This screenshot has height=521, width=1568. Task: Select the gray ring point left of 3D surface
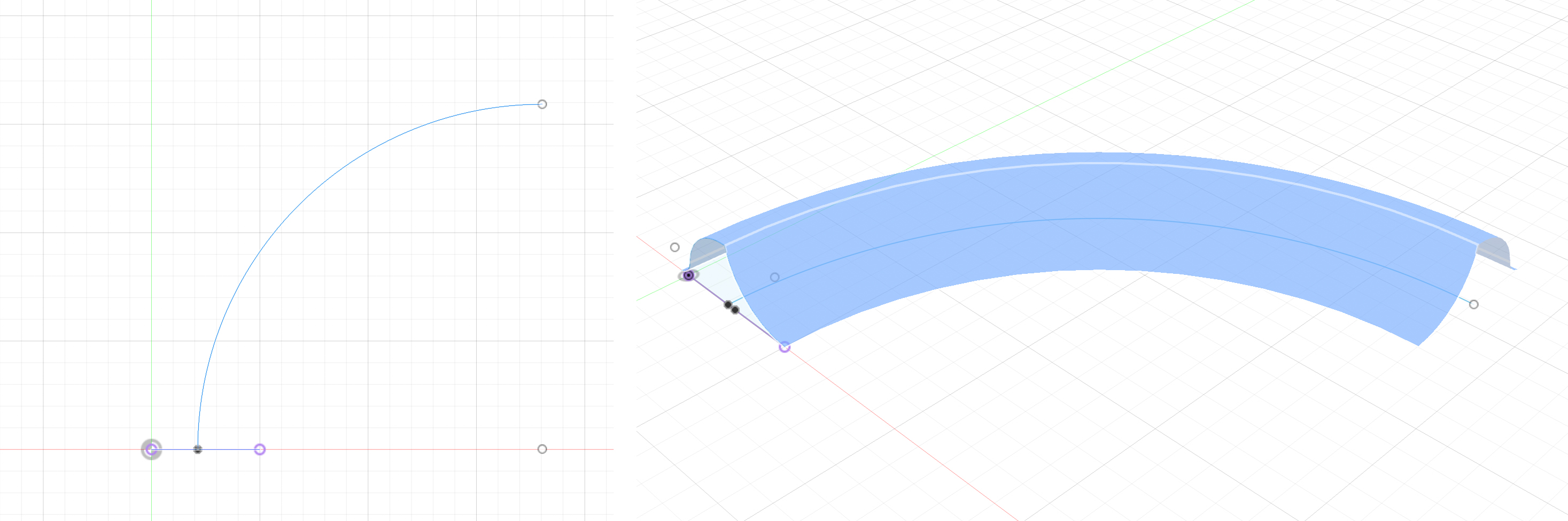(x=674, y=248)
